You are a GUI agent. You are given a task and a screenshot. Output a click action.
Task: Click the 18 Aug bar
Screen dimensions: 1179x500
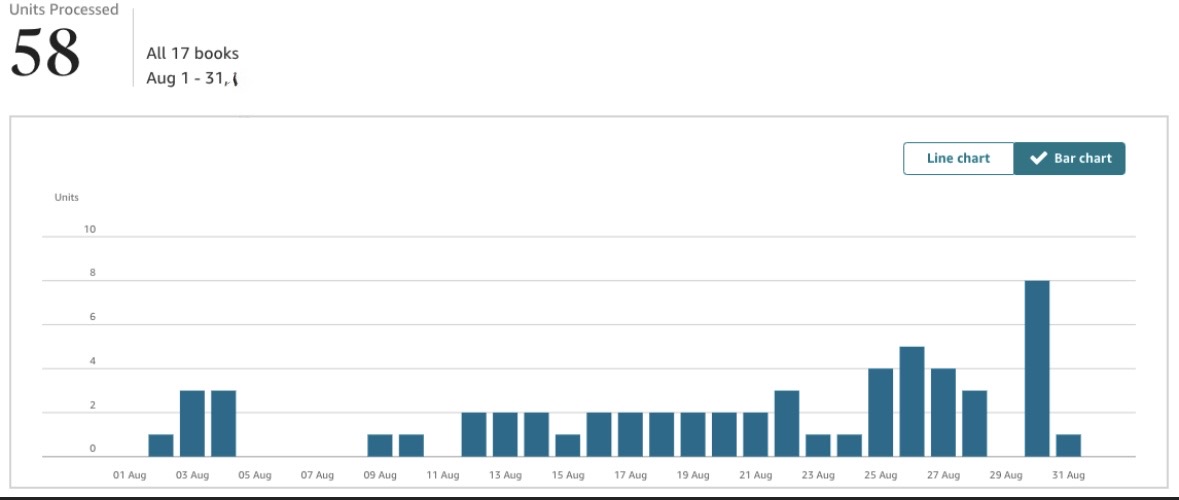click(662, 435)
